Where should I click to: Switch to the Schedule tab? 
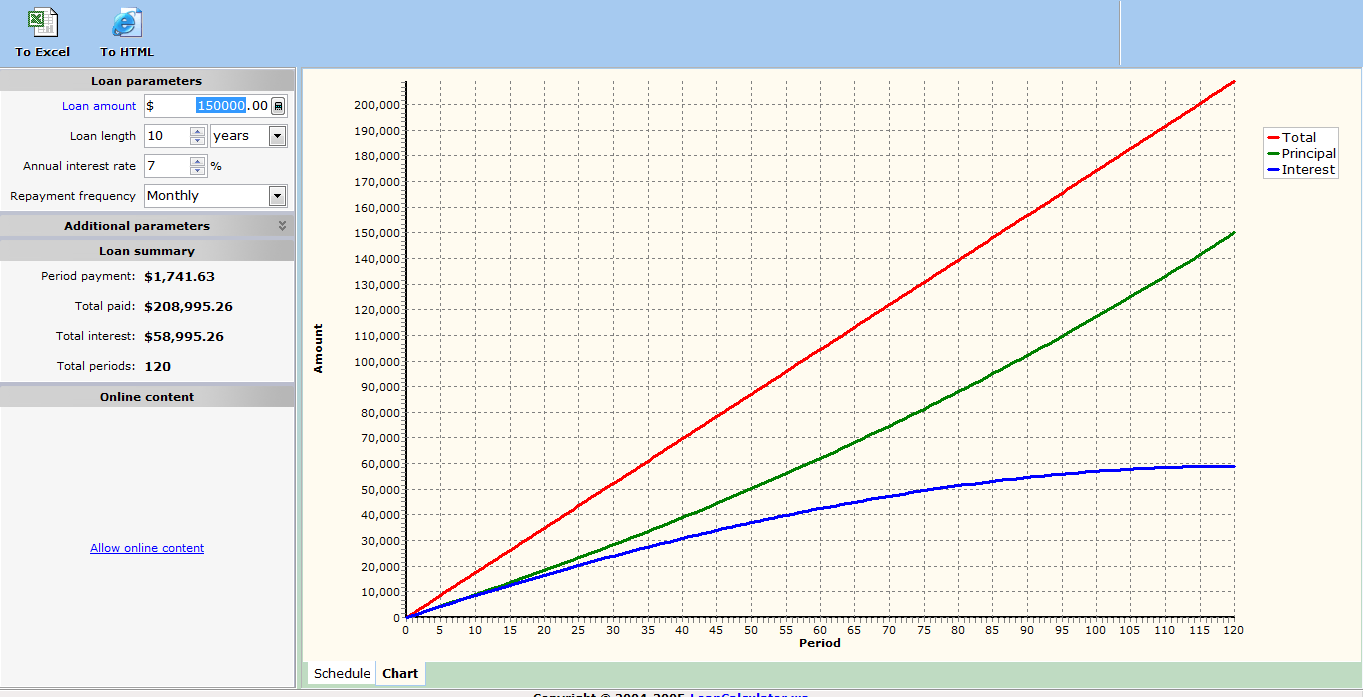[342, 673]
